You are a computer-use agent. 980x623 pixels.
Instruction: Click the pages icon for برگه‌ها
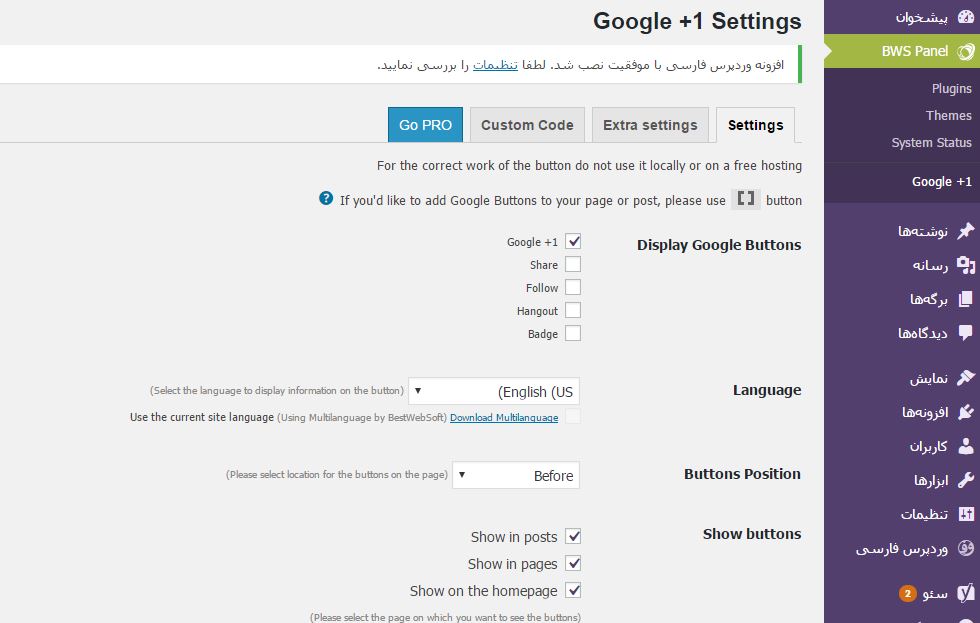[966, 299]
